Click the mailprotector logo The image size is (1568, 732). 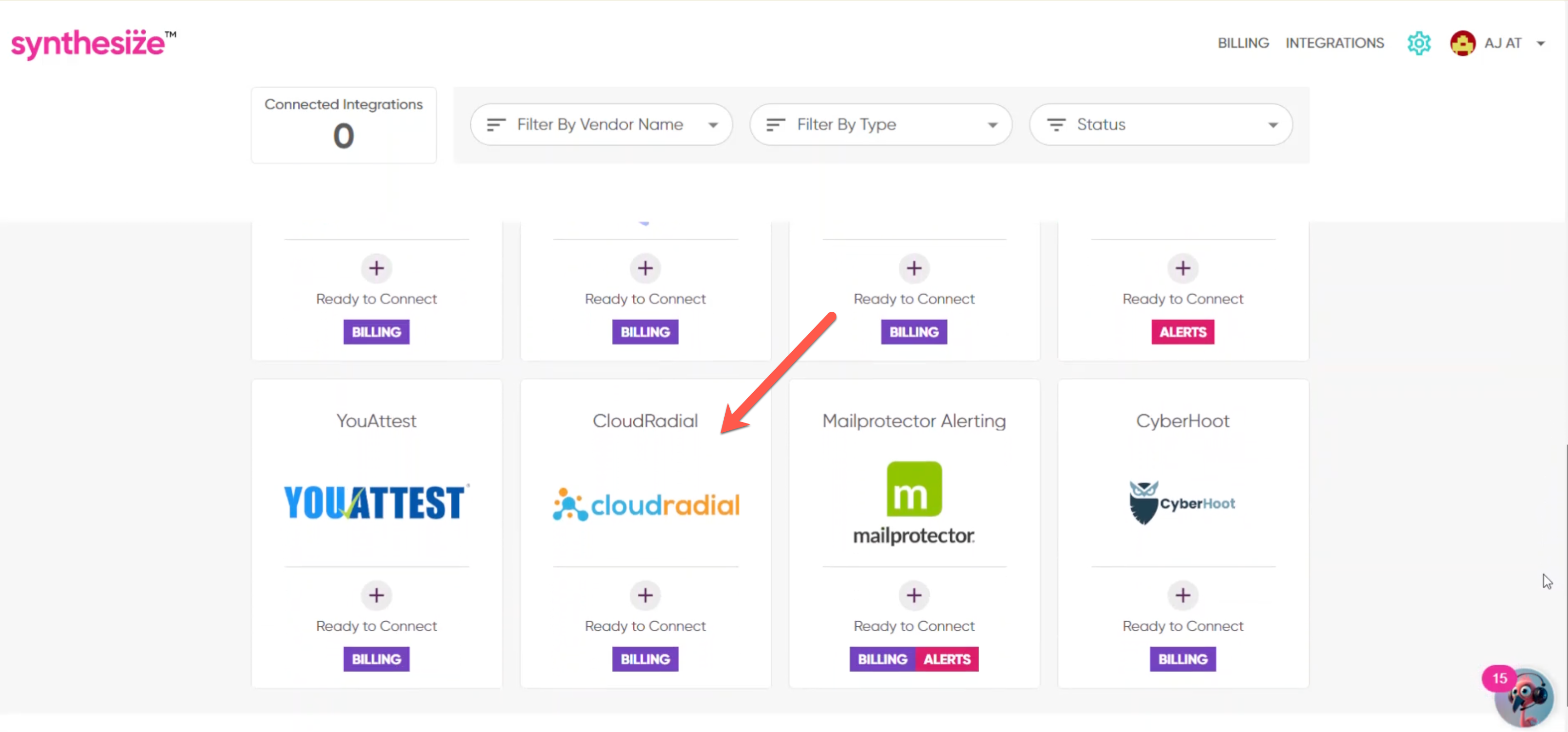(913, 501)
